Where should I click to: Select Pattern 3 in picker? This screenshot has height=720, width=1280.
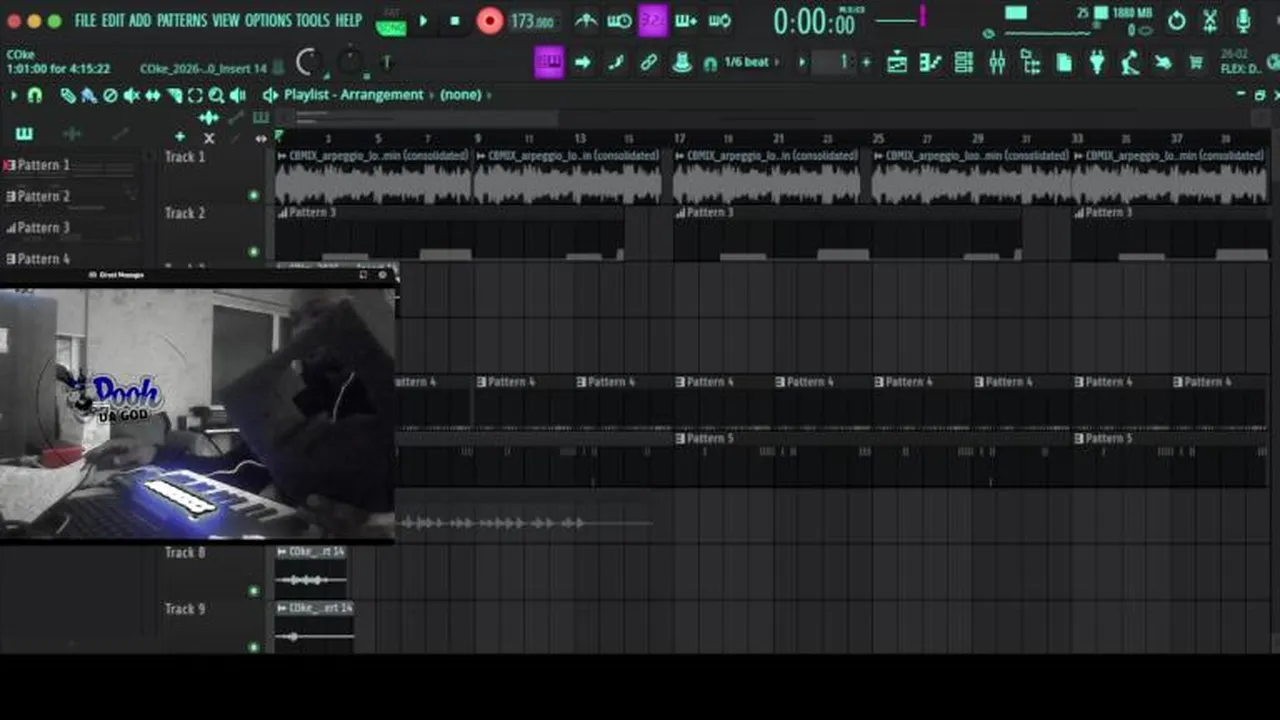click(x=44, y=227)
